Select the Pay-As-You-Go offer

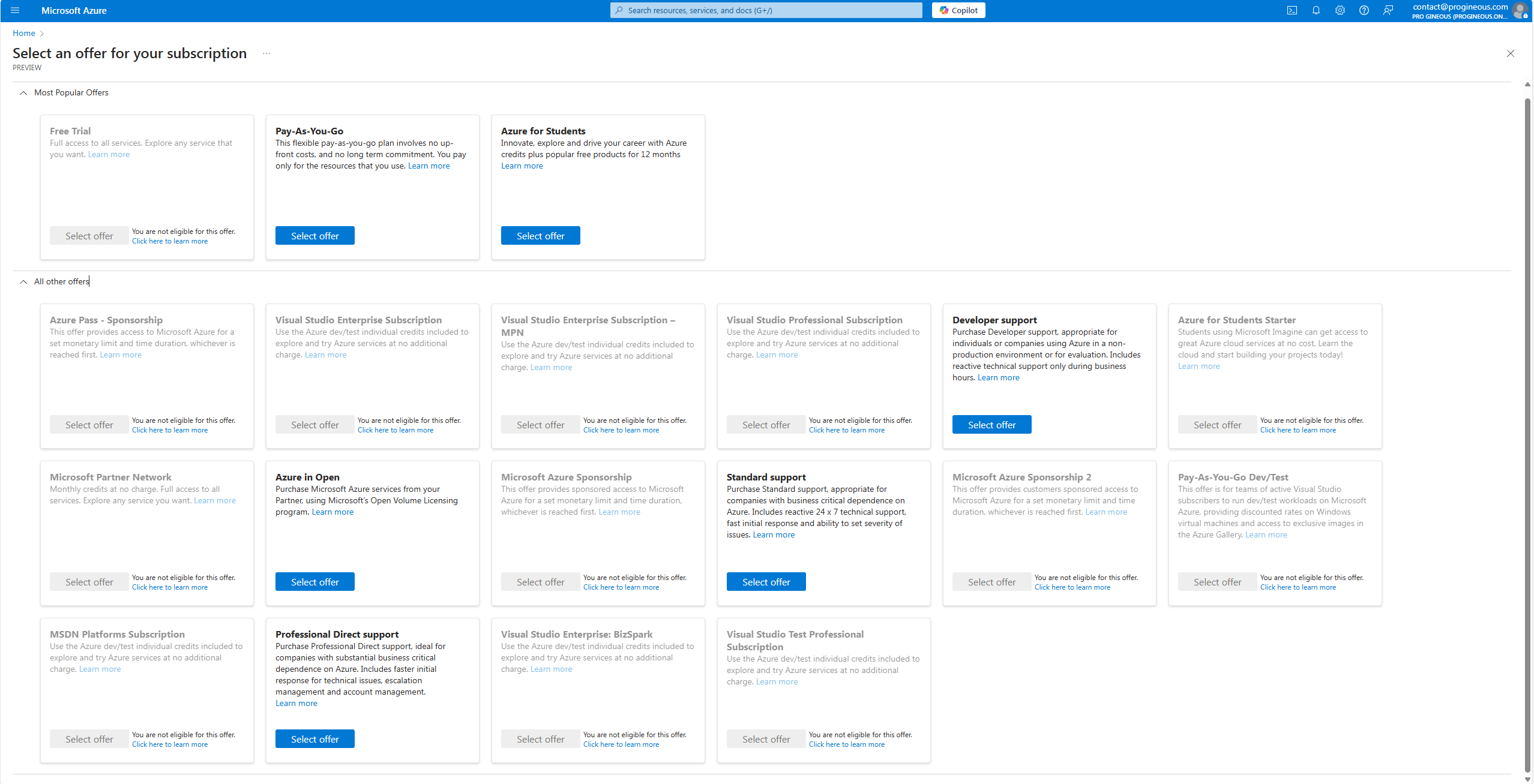click(314, 236)
